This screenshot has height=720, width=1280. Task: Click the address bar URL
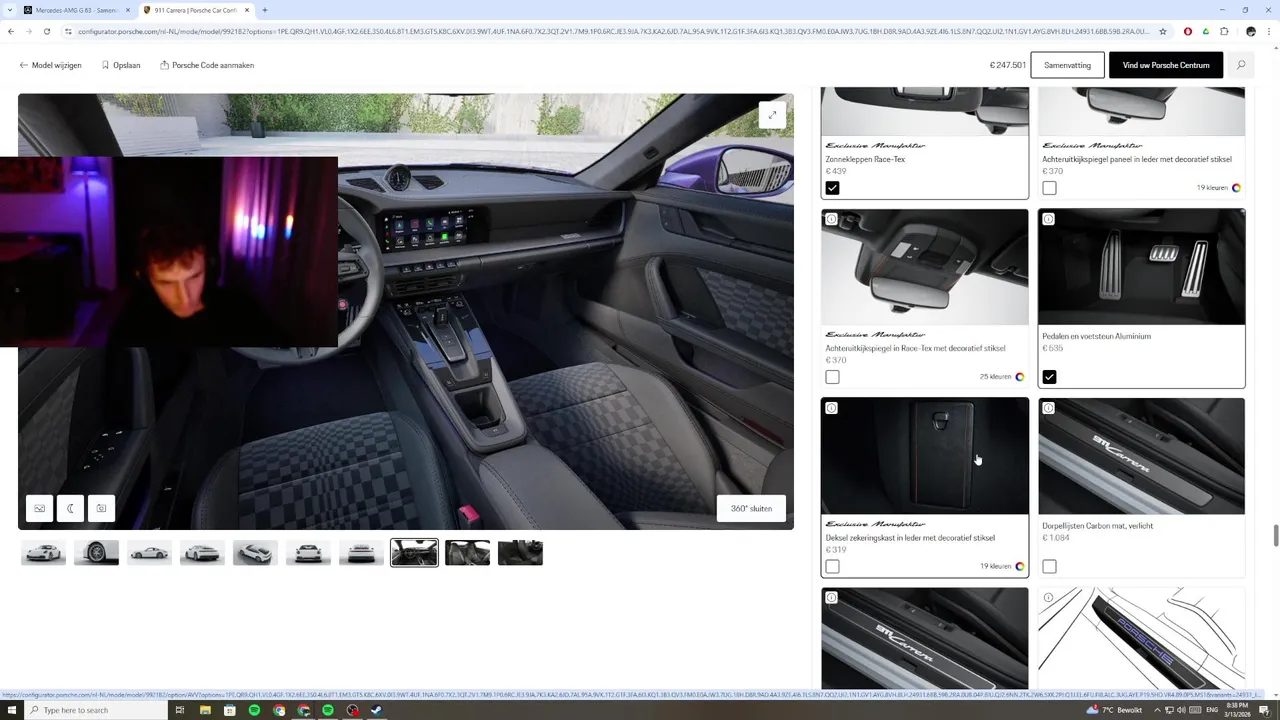tap(613, 31)
